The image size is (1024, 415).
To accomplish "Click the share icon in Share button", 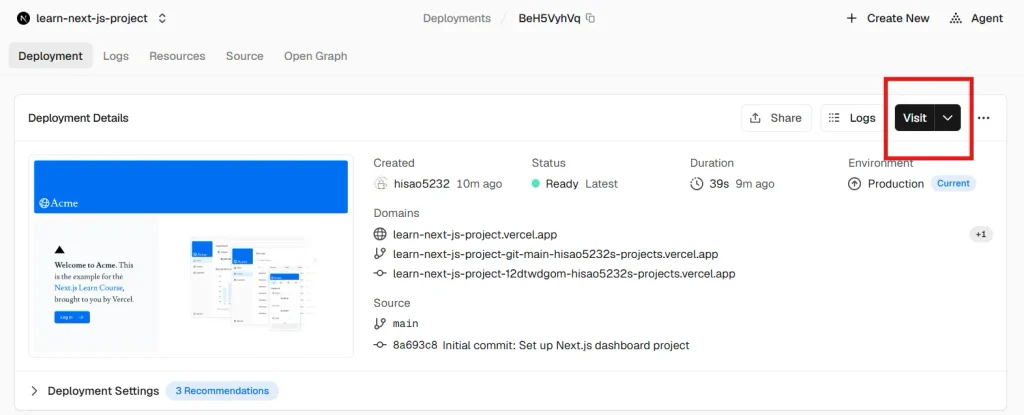I will point(756,118).
